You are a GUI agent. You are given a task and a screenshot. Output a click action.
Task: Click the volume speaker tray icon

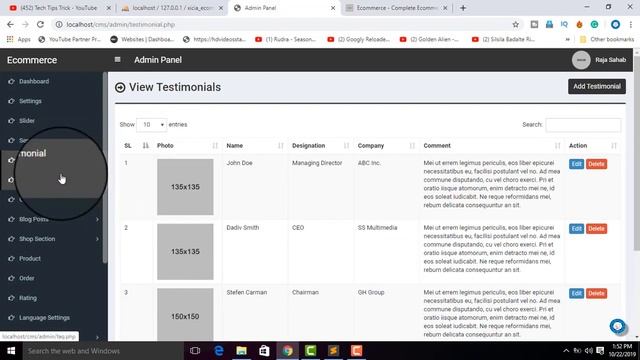pyautogui.click(x=588, y=351)
